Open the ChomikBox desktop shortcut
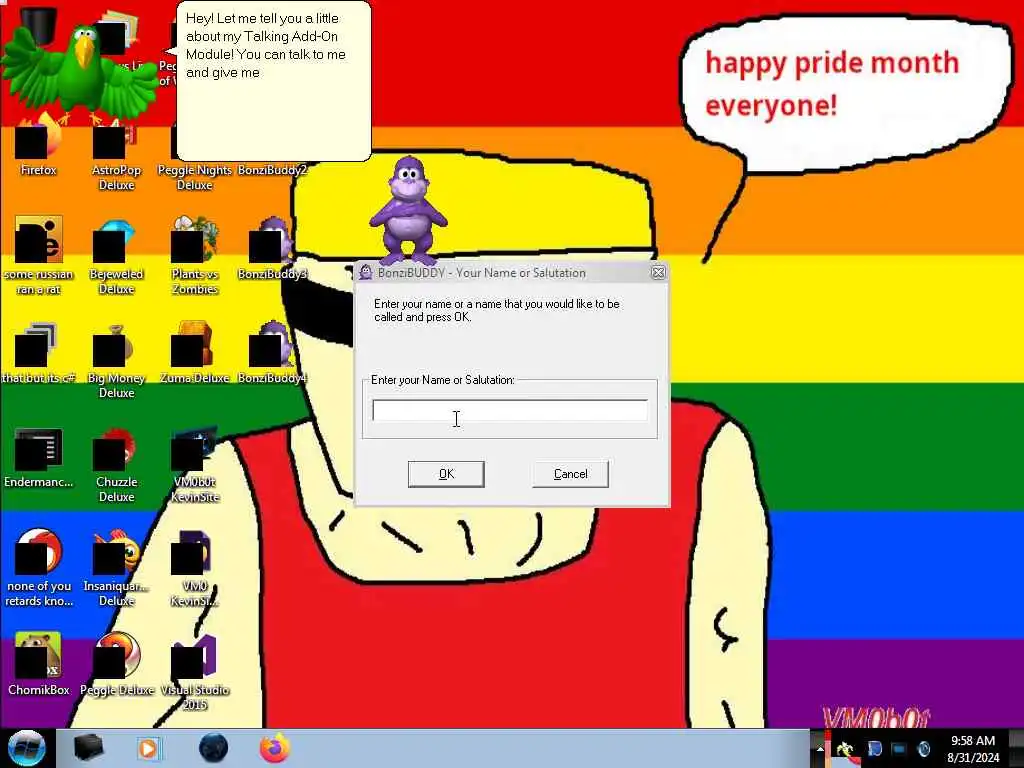This screenshot has height=768, width=1024. pos(38,664)
